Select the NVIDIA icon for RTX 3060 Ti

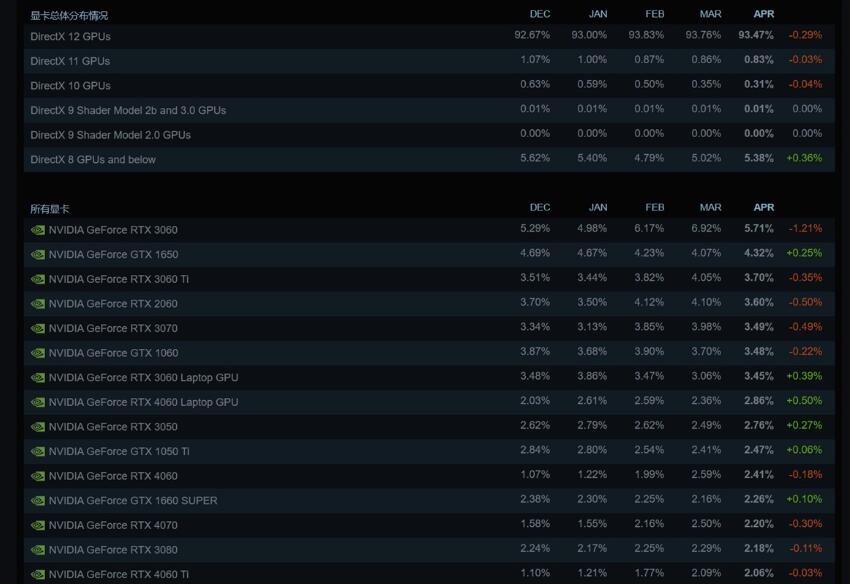38,279
